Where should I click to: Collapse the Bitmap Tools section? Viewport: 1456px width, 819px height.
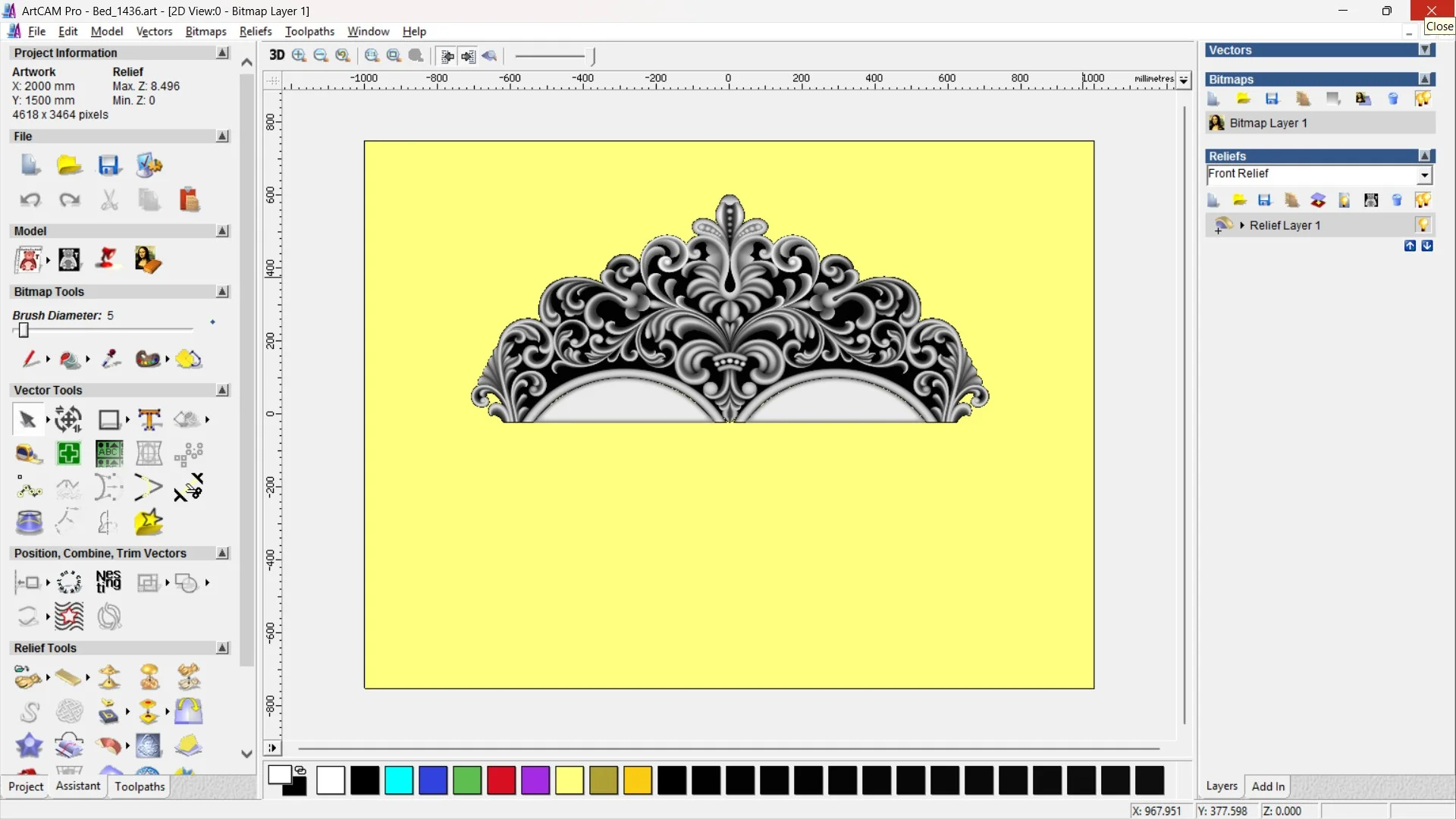[222, 292]
